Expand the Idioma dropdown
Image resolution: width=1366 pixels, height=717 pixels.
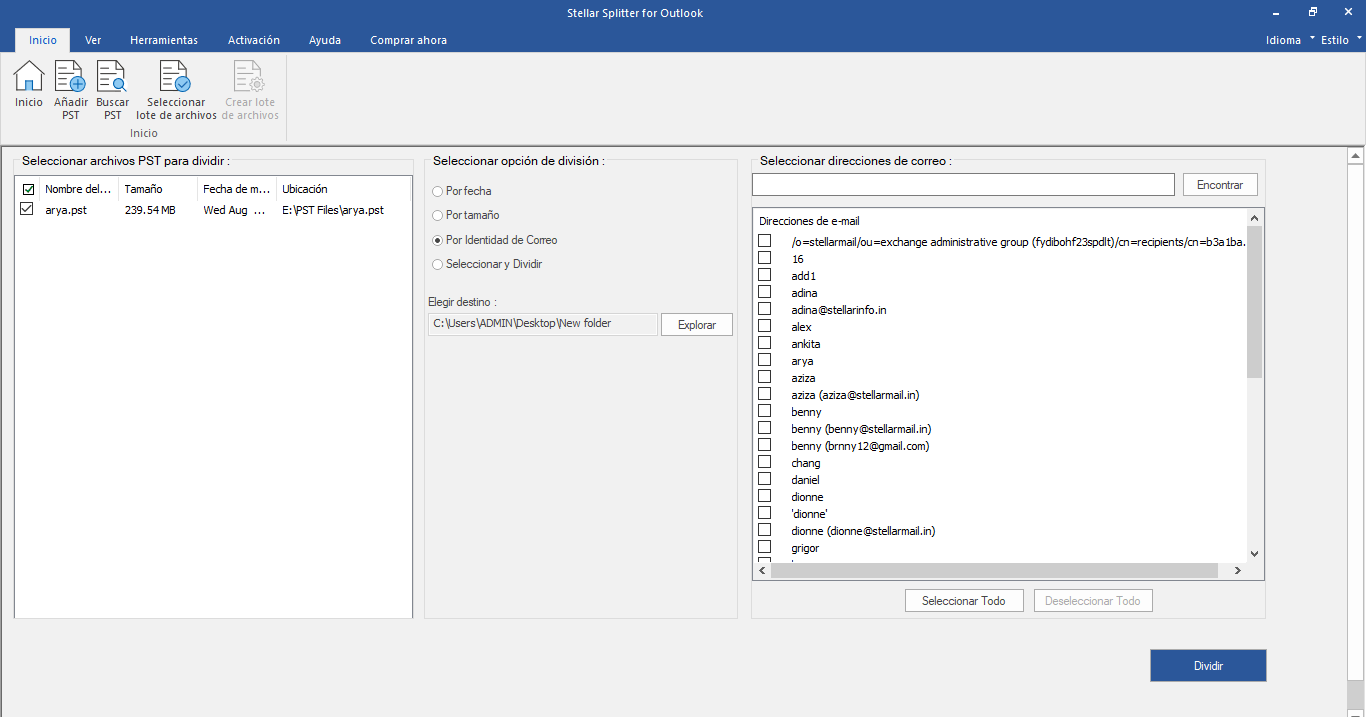[1290, 40]
